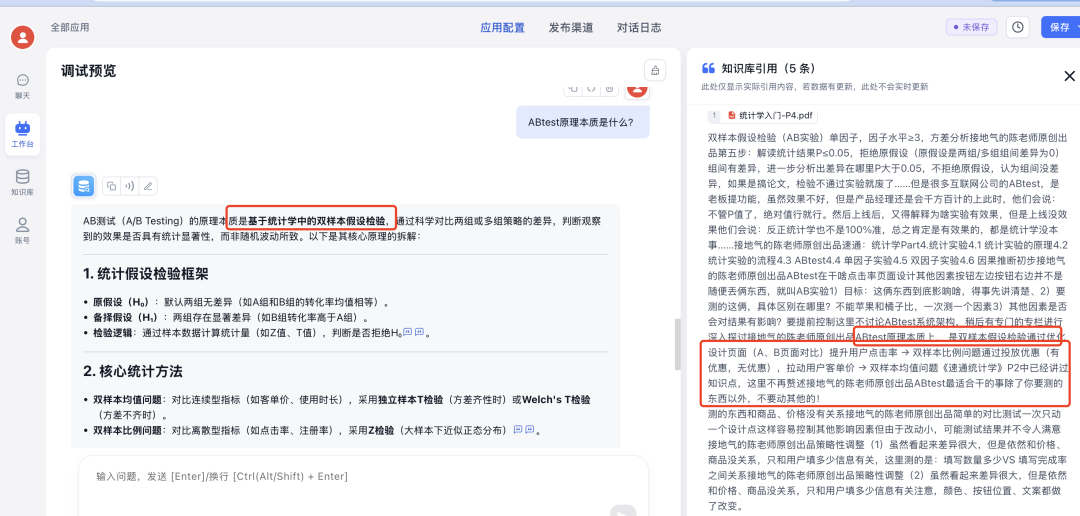Click the citation number 1 badge

point(715,115)
